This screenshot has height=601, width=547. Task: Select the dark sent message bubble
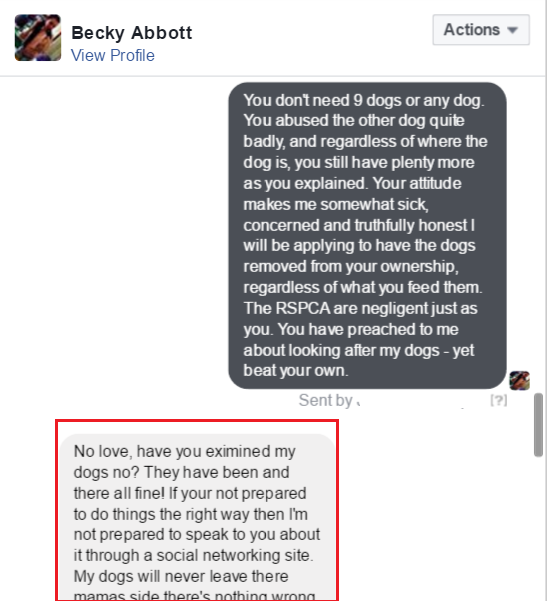click(367, 236)
